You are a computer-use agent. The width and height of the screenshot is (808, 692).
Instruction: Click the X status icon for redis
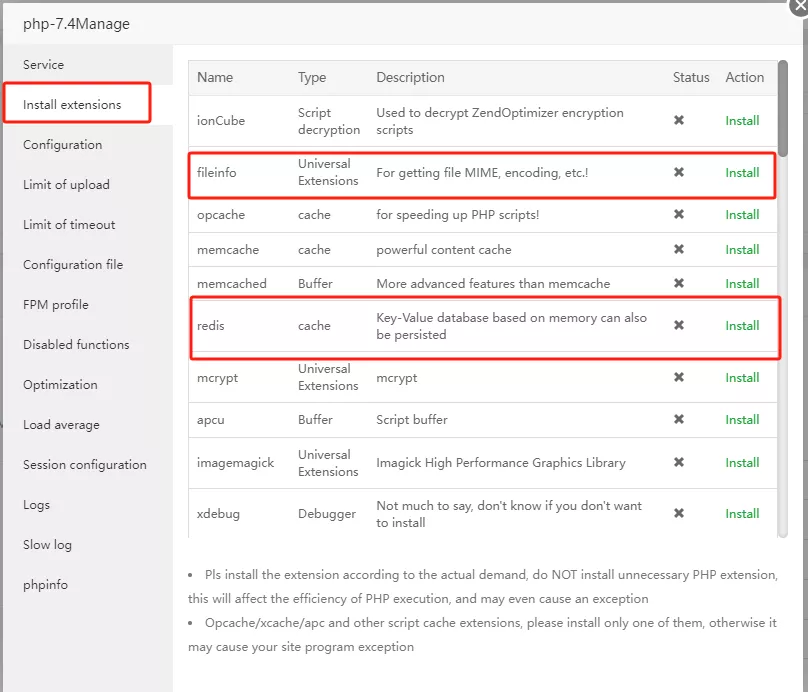[679, 326]
